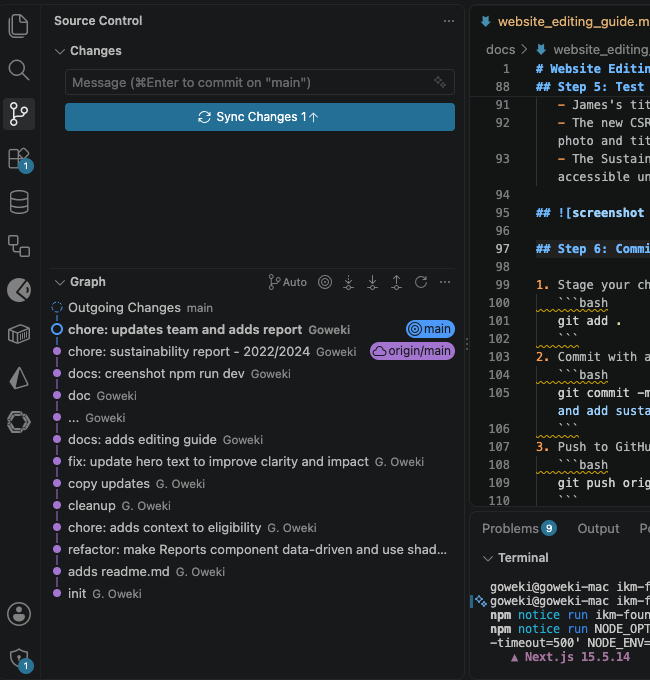
Task: Select the commit titled '...'
Action: (x=253, y=418)
